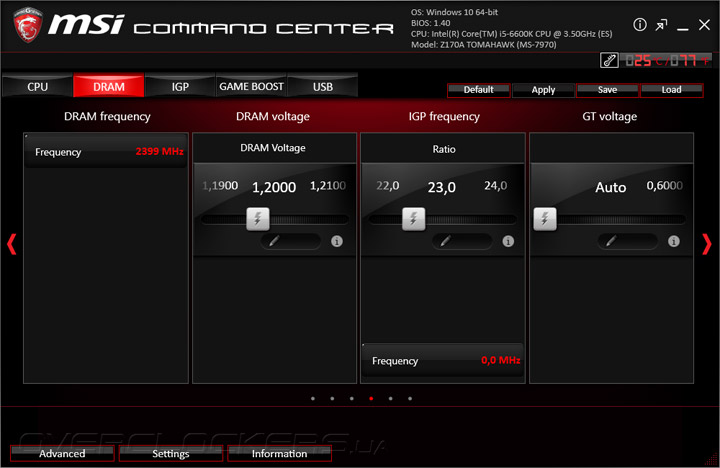Click the DRAM frequency heading

107,117
